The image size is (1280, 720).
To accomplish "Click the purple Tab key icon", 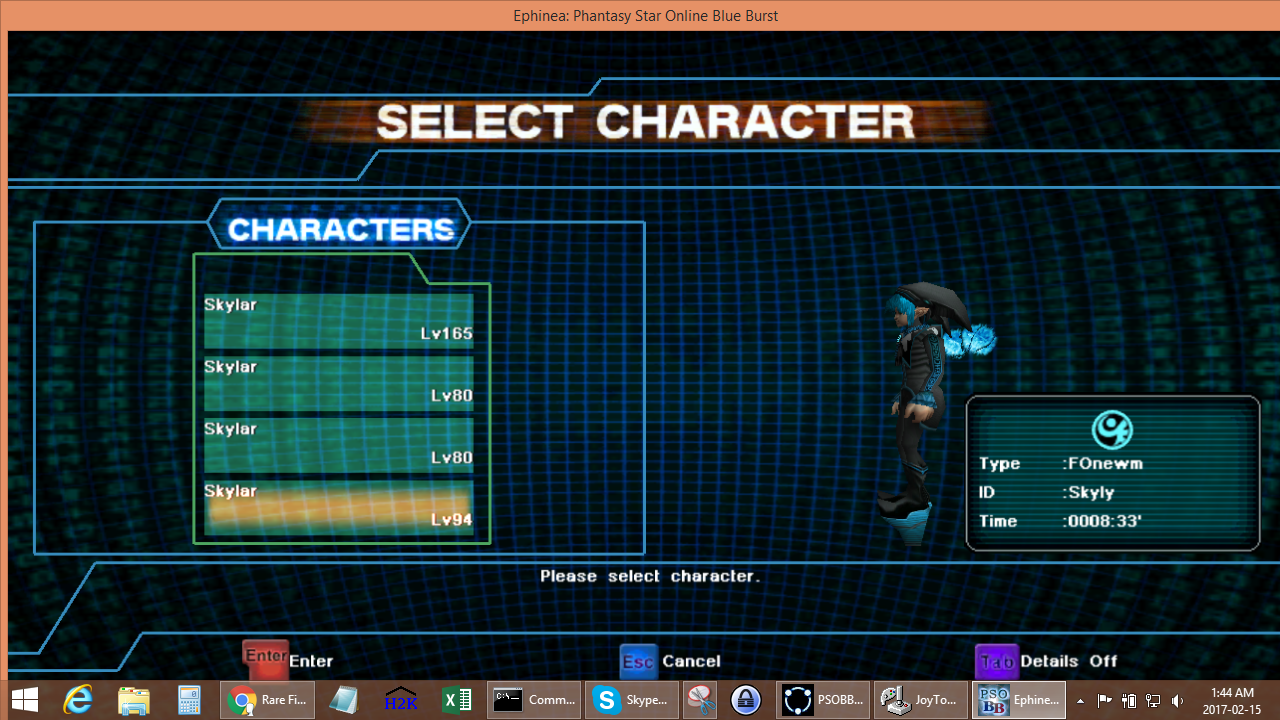I will tap(997, 661).
